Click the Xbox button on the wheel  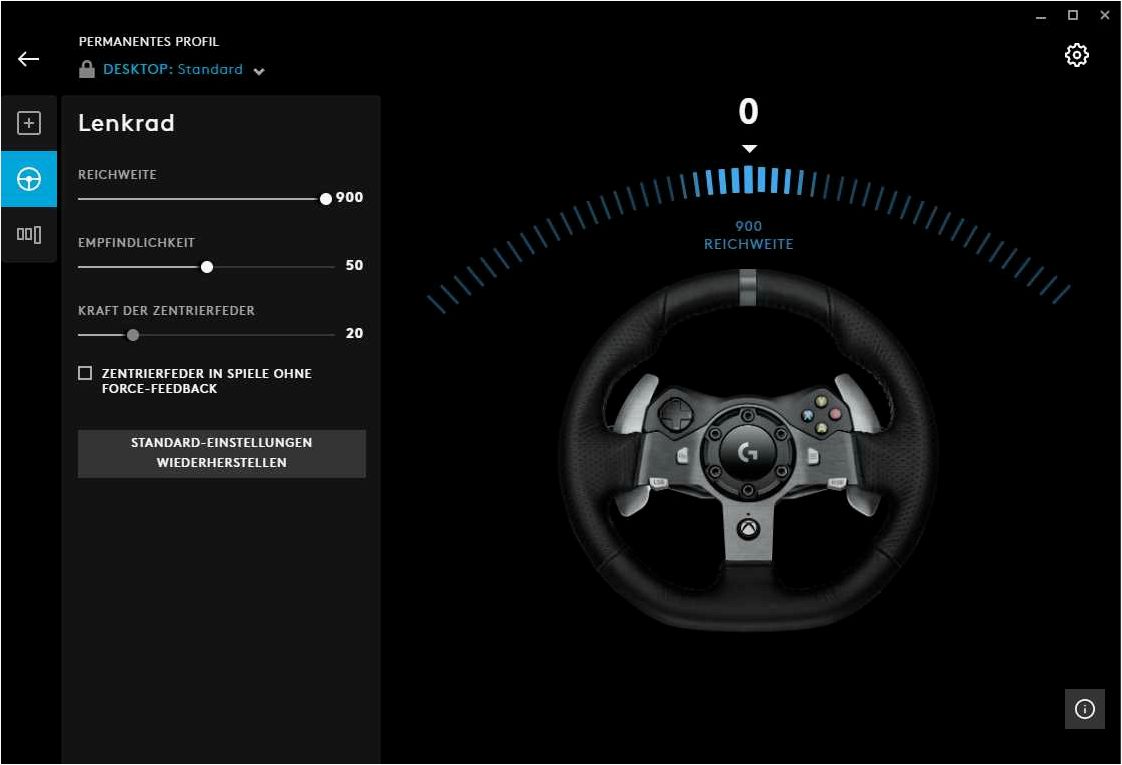click(748, 529)
